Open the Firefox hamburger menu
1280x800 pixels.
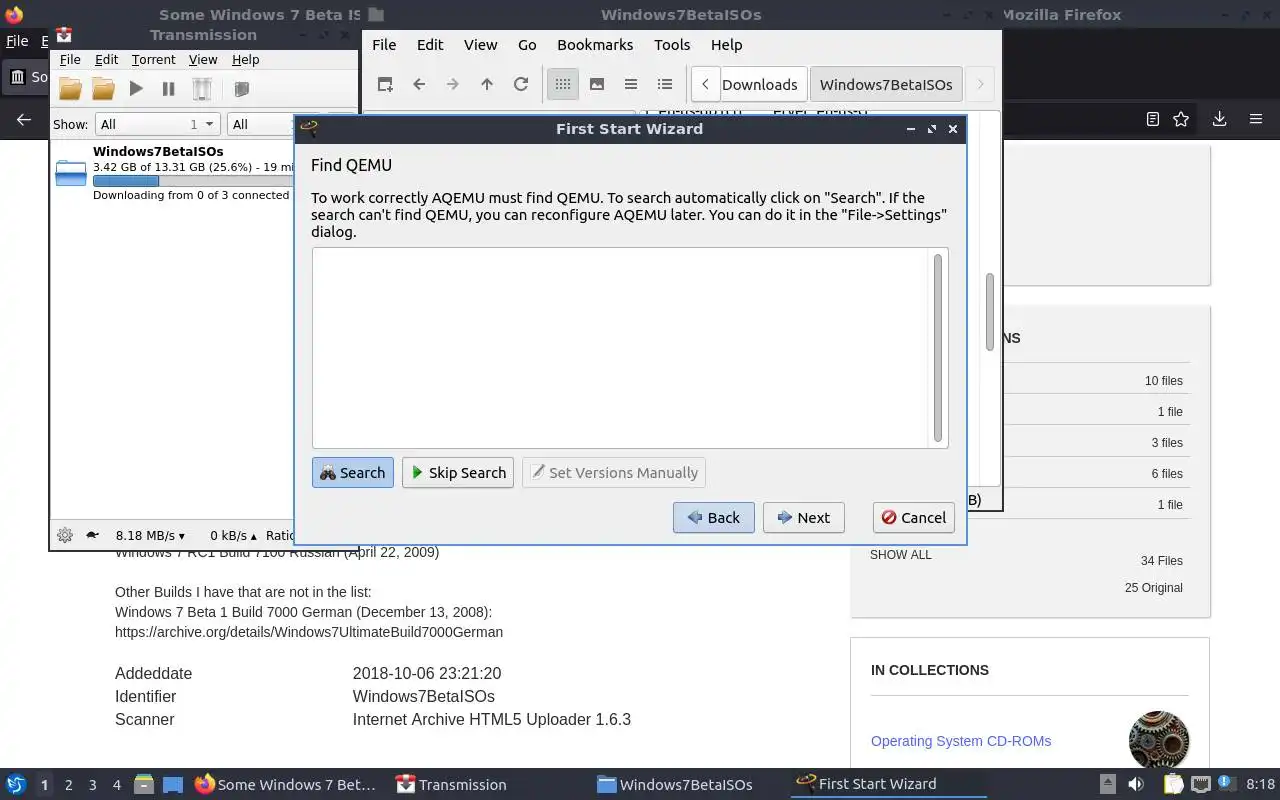click(x=1256, y=119)
